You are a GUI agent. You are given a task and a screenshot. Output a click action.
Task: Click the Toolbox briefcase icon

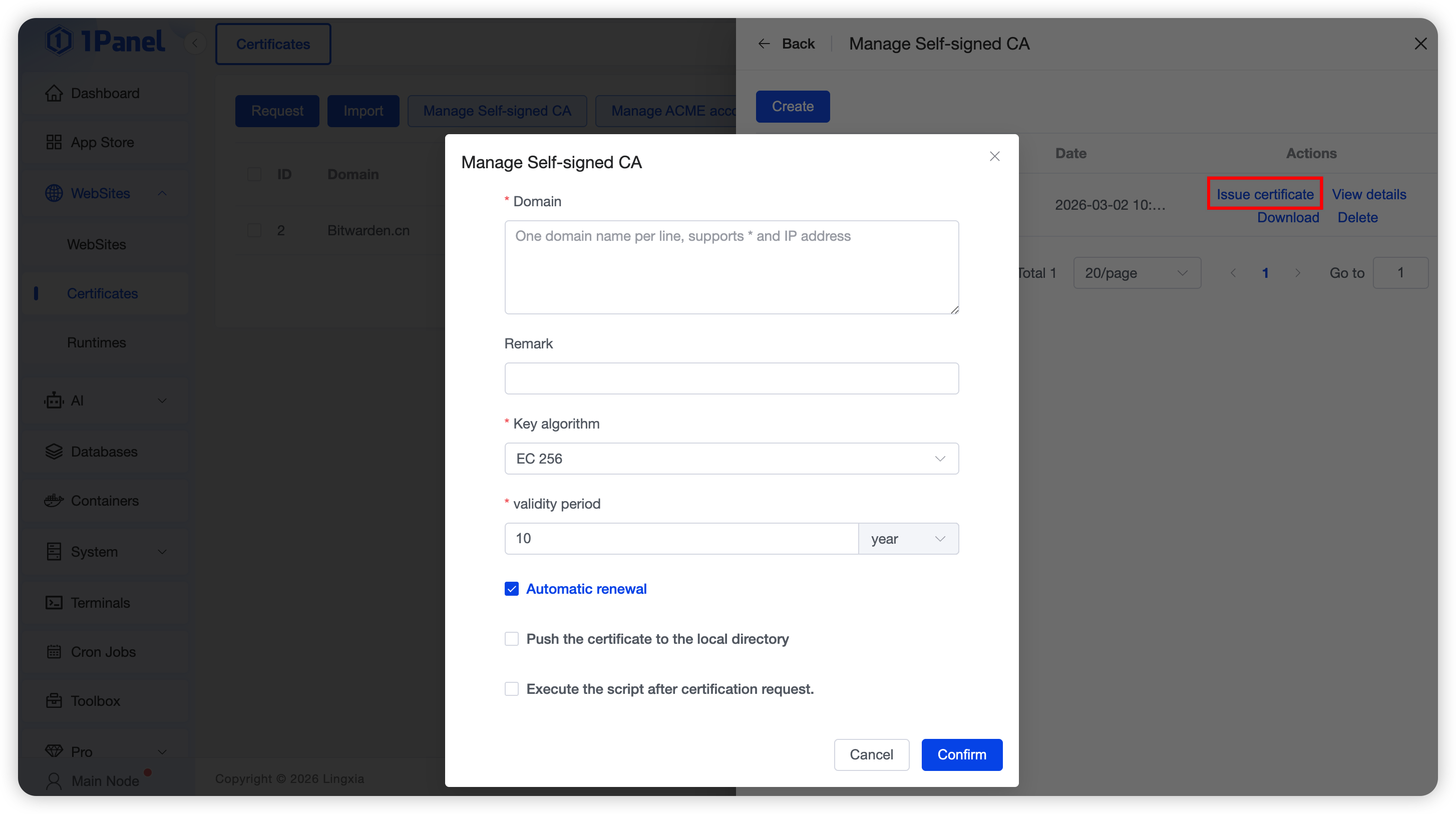(54, 701)
